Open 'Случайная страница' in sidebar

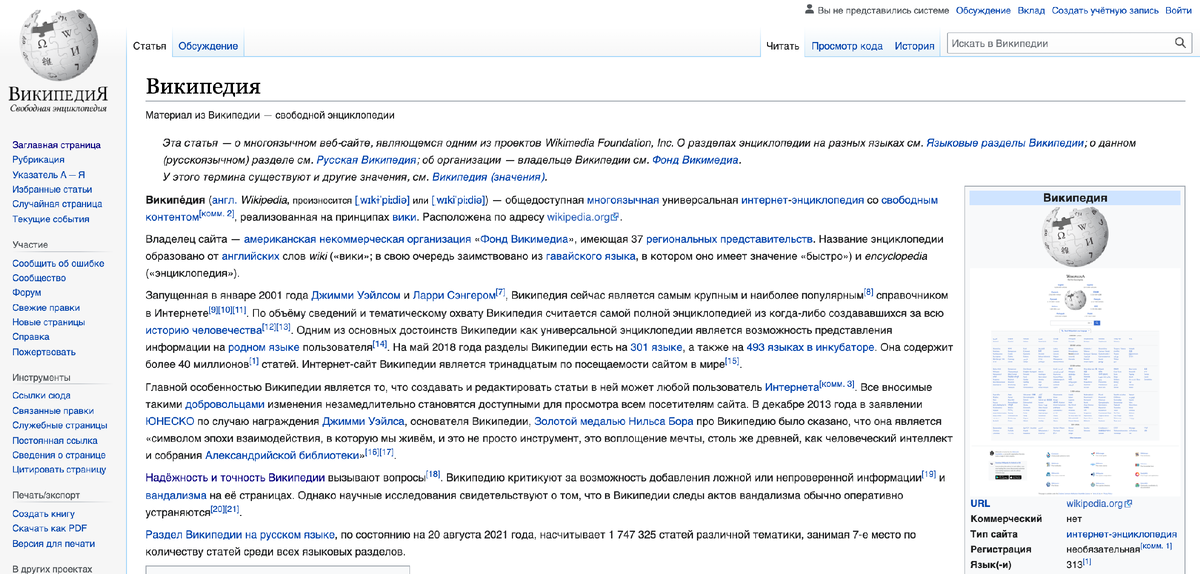point(57,204)
